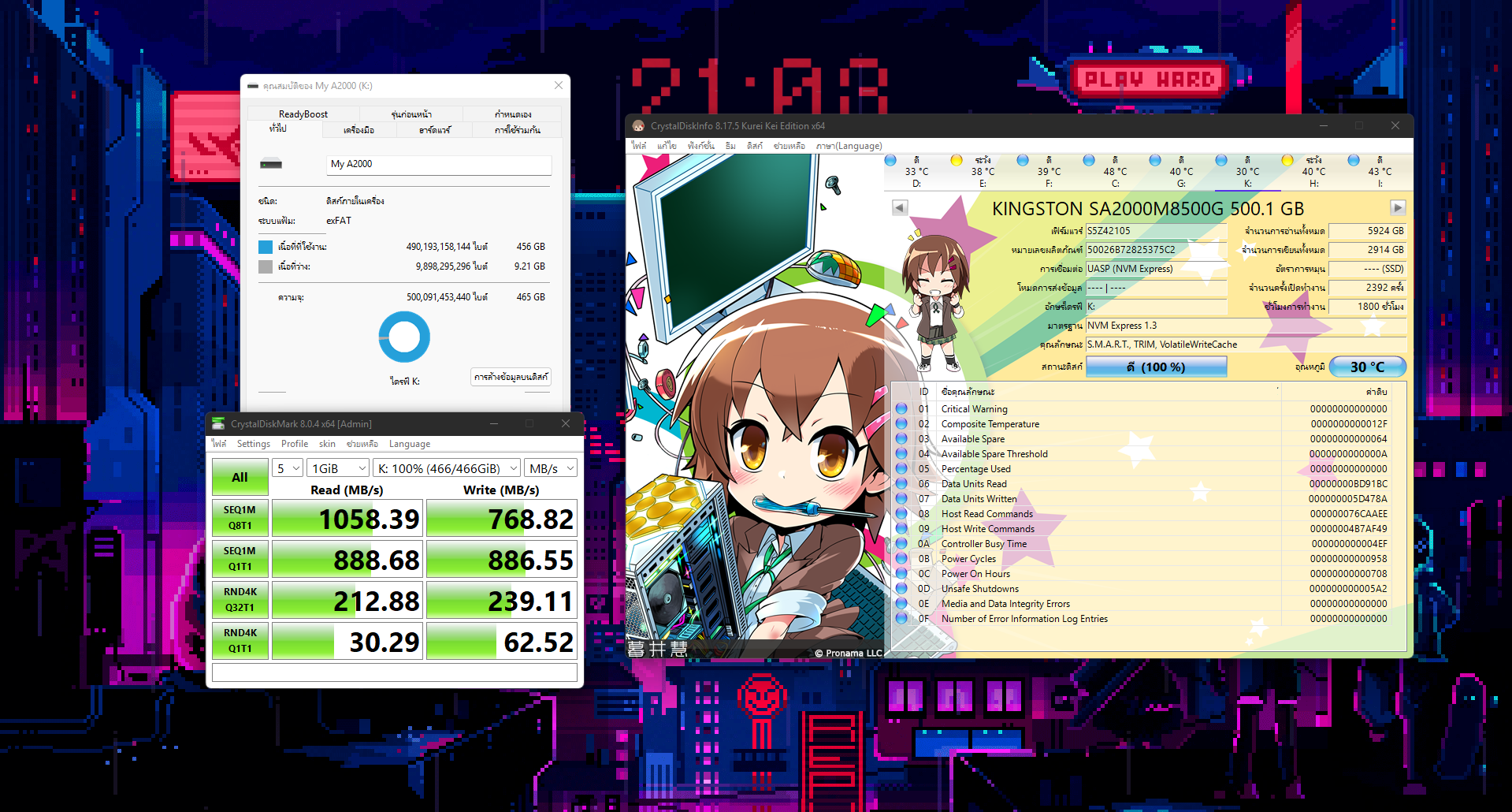Select drive K: status icon at 30 °C

click(x=1221, y=161)
